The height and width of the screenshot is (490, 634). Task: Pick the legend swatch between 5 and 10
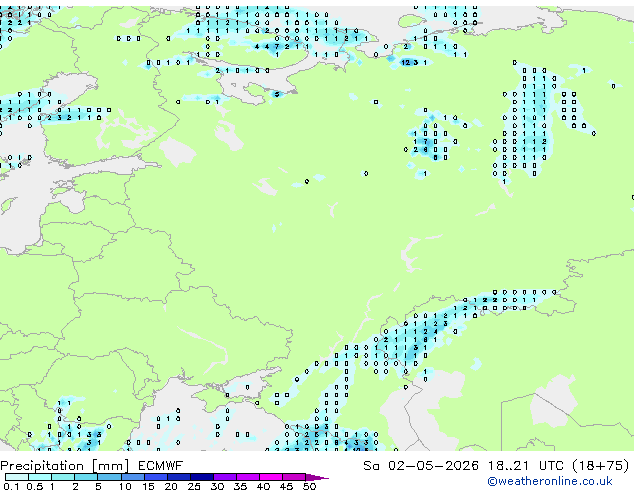coord(109,477)
